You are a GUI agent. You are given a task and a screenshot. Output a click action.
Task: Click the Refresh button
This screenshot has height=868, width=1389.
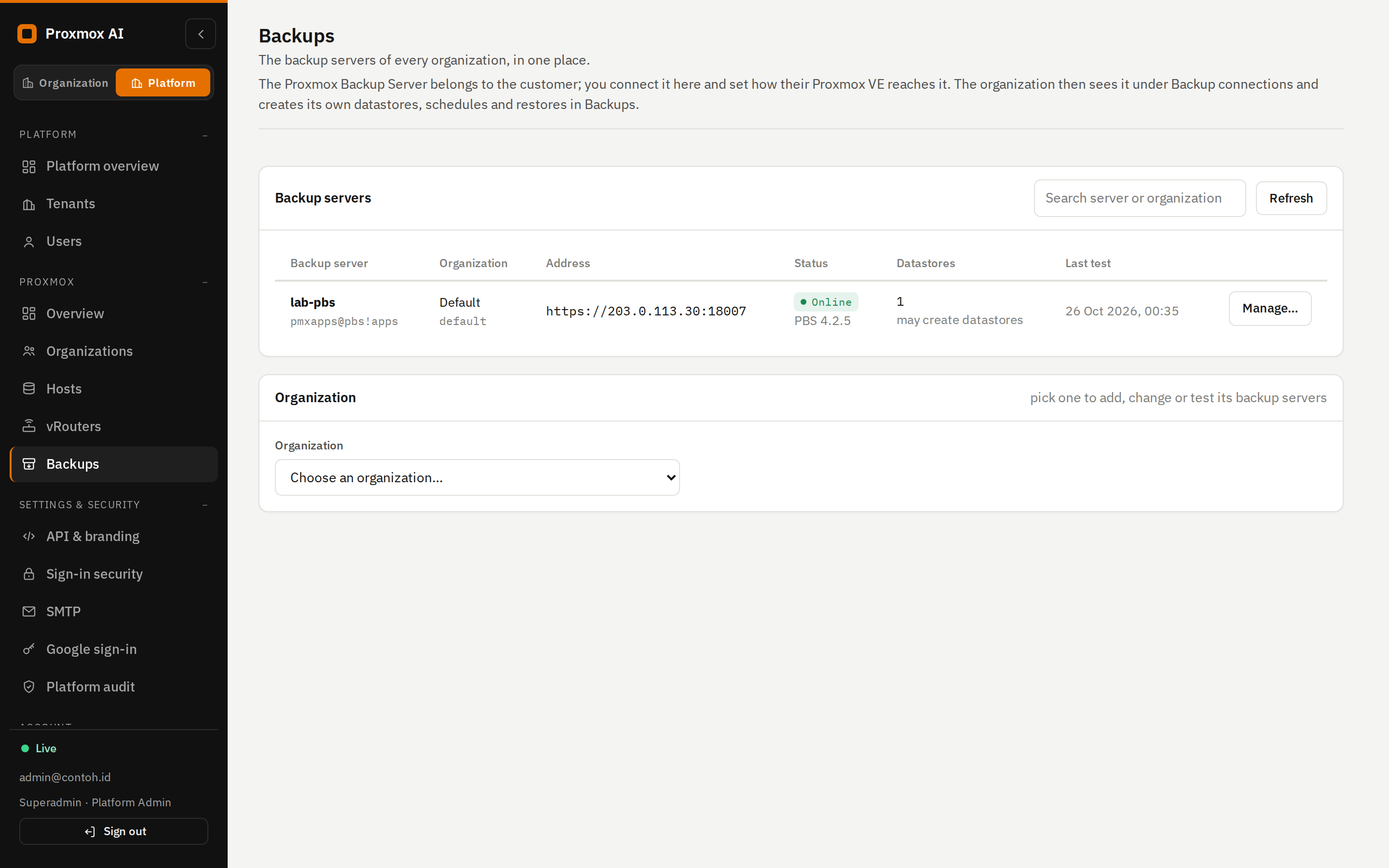1291,198
